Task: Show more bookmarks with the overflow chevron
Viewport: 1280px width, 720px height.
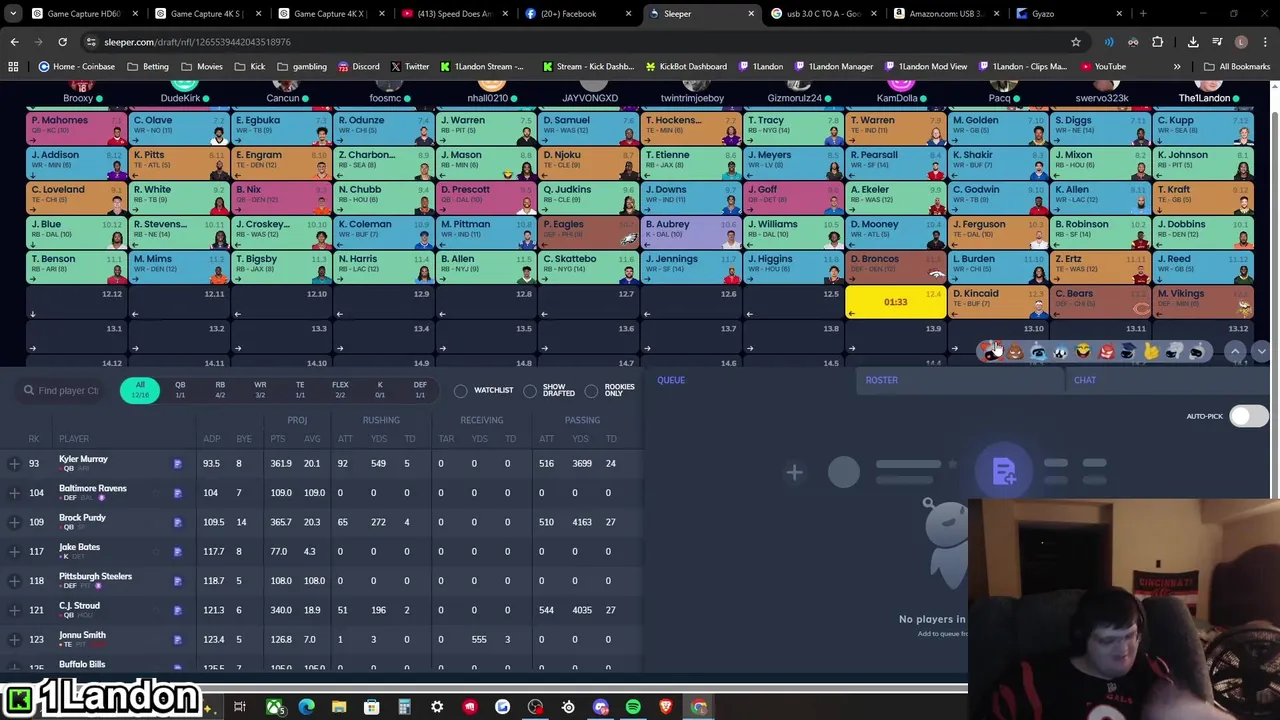Action: pos(1177,67)
